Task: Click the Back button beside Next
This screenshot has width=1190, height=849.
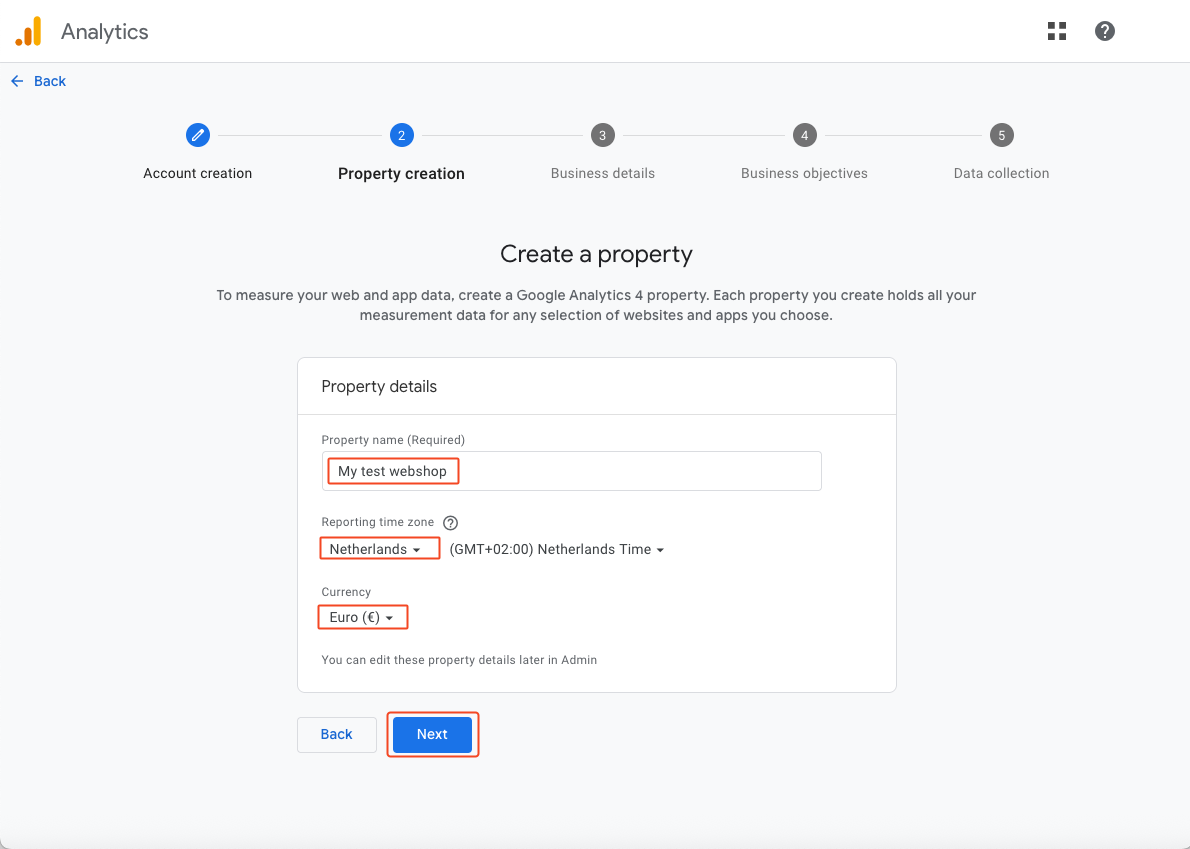Action: tap(336, 734)
